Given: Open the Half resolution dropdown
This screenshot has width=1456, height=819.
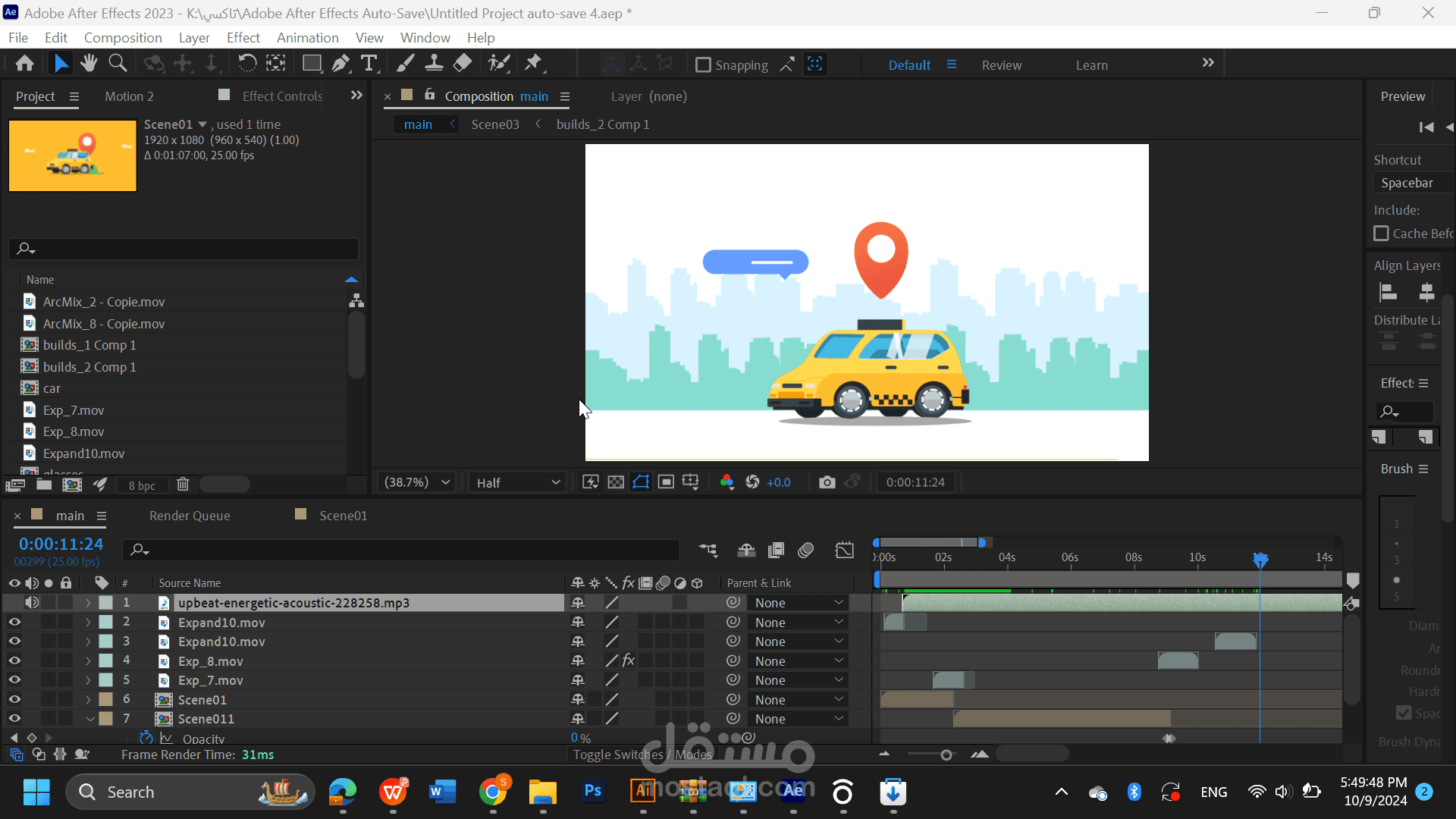Looking at the screenshot, I should 518,482.
